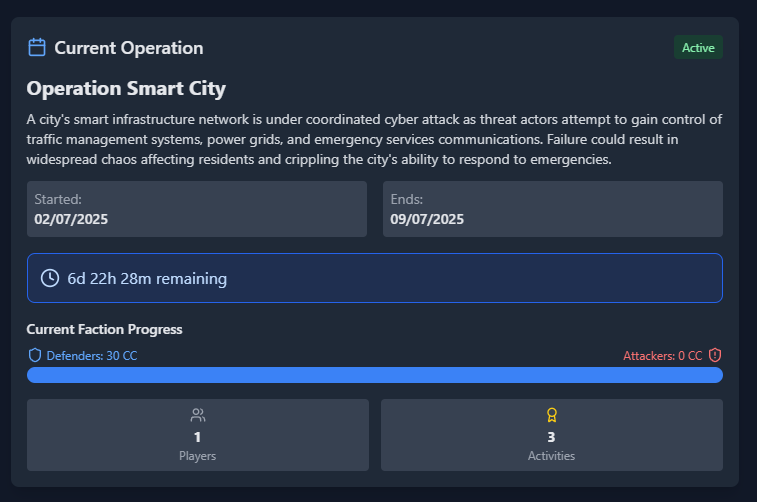Click the Activities count value 3

551,437
